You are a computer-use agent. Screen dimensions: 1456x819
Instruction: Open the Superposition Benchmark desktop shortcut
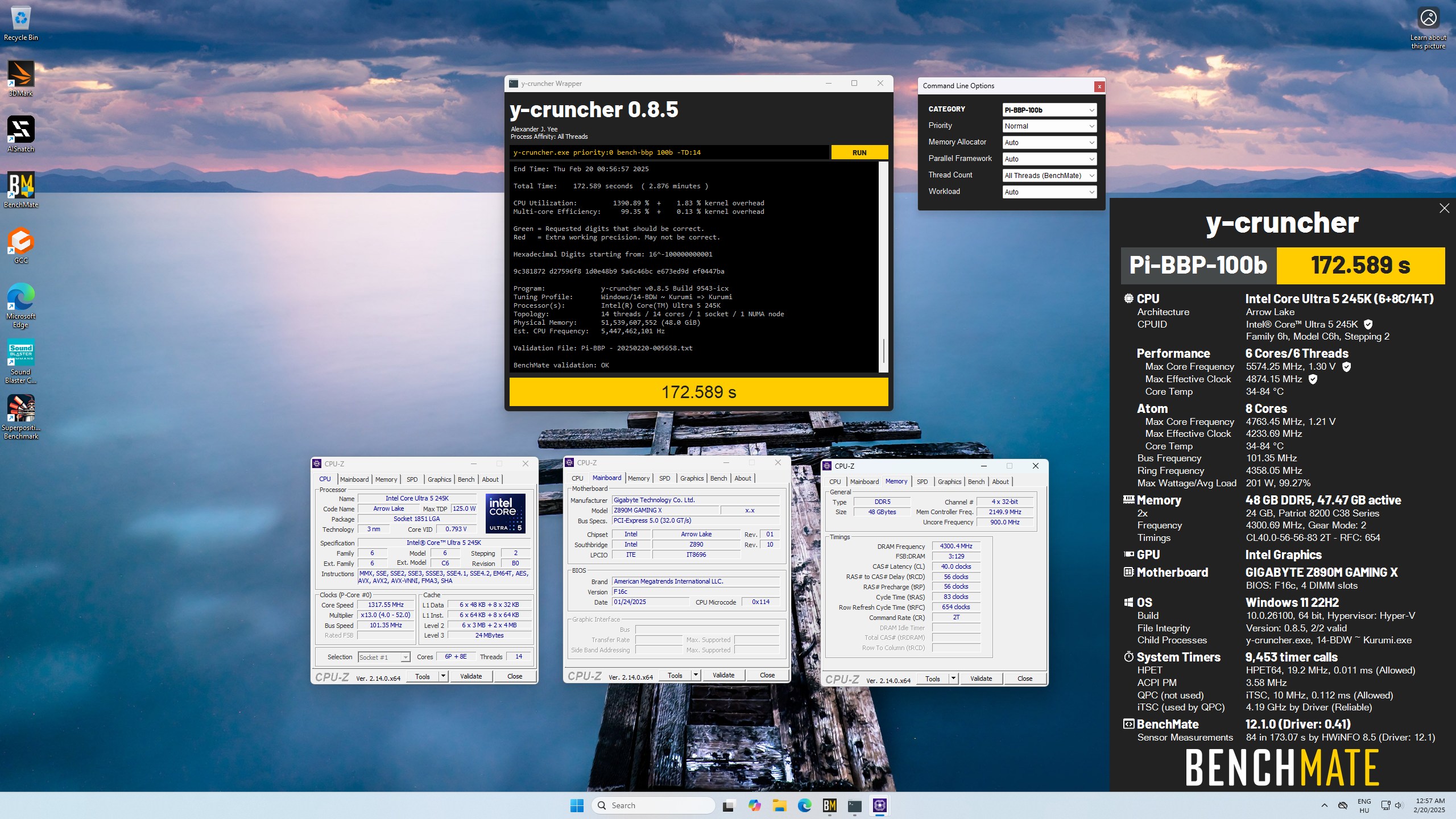[20, 417]
